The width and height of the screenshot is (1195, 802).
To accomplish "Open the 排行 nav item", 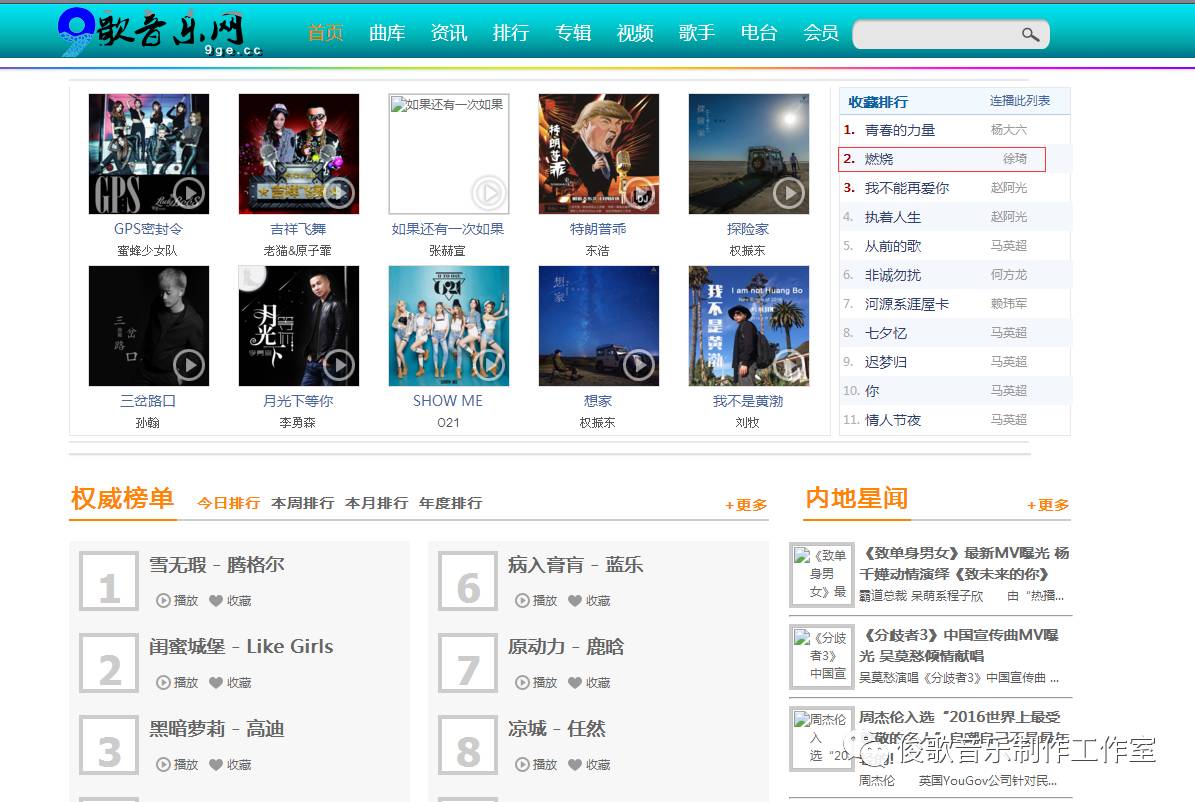I will tap(511, 33).
